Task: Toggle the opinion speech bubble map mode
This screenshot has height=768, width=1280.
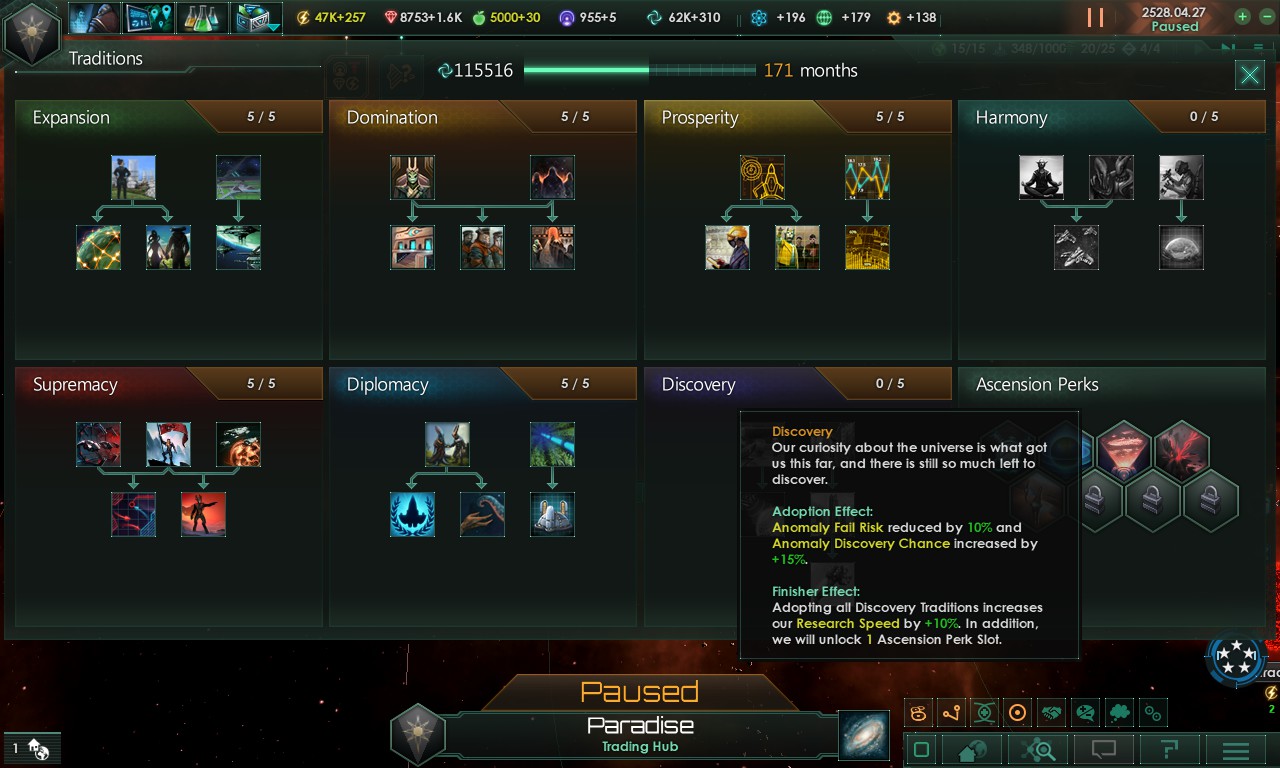Action: coord(1085,713)
